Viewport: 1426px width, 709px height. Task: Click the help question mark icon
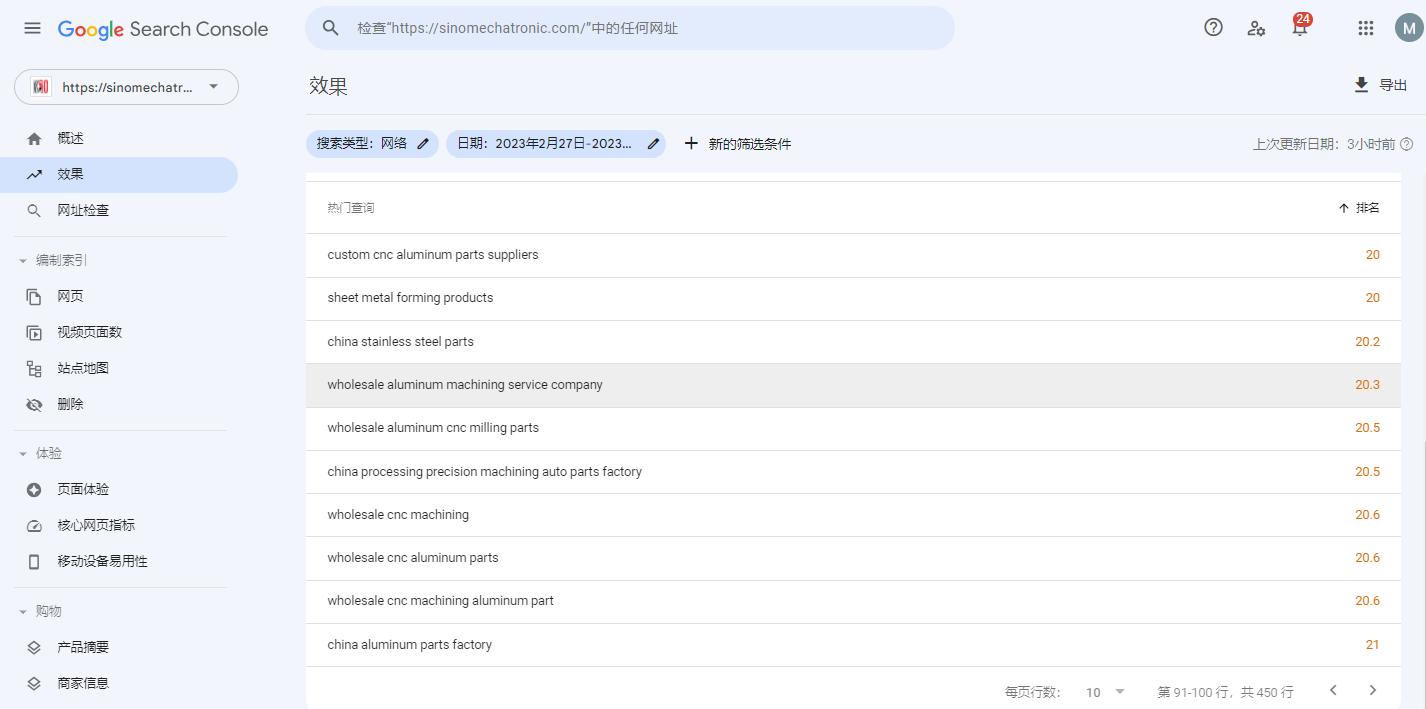(1213, 28)
